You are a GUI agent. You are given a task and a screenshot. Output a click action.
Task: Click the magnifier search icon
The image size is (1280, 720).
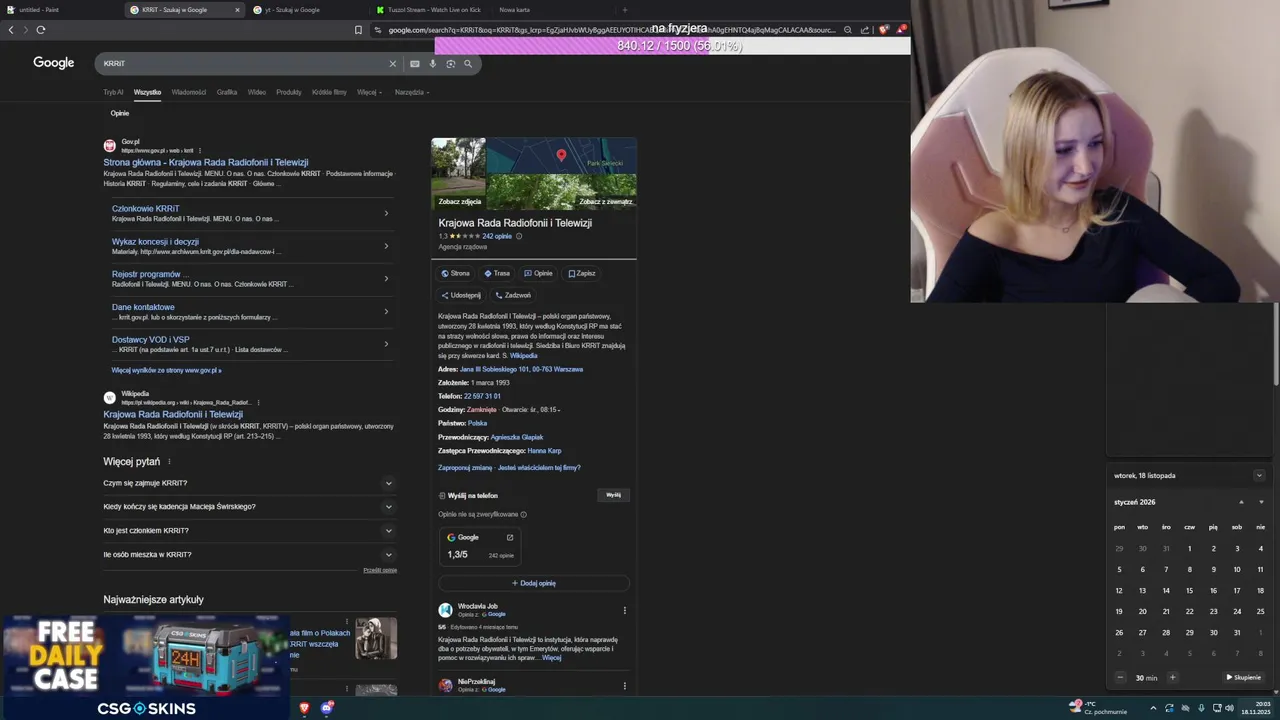pyautogui.click(x=468, y=64)
